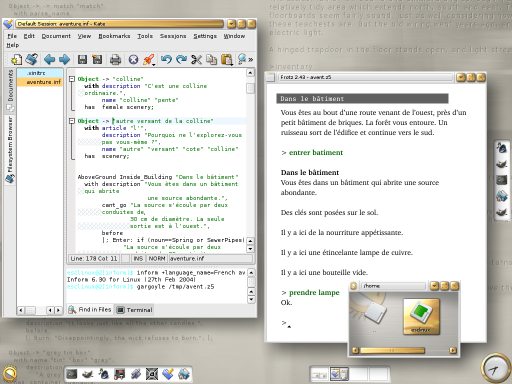Click the editor scrollbar up arrow
The image size is (512, 384).
250,73
